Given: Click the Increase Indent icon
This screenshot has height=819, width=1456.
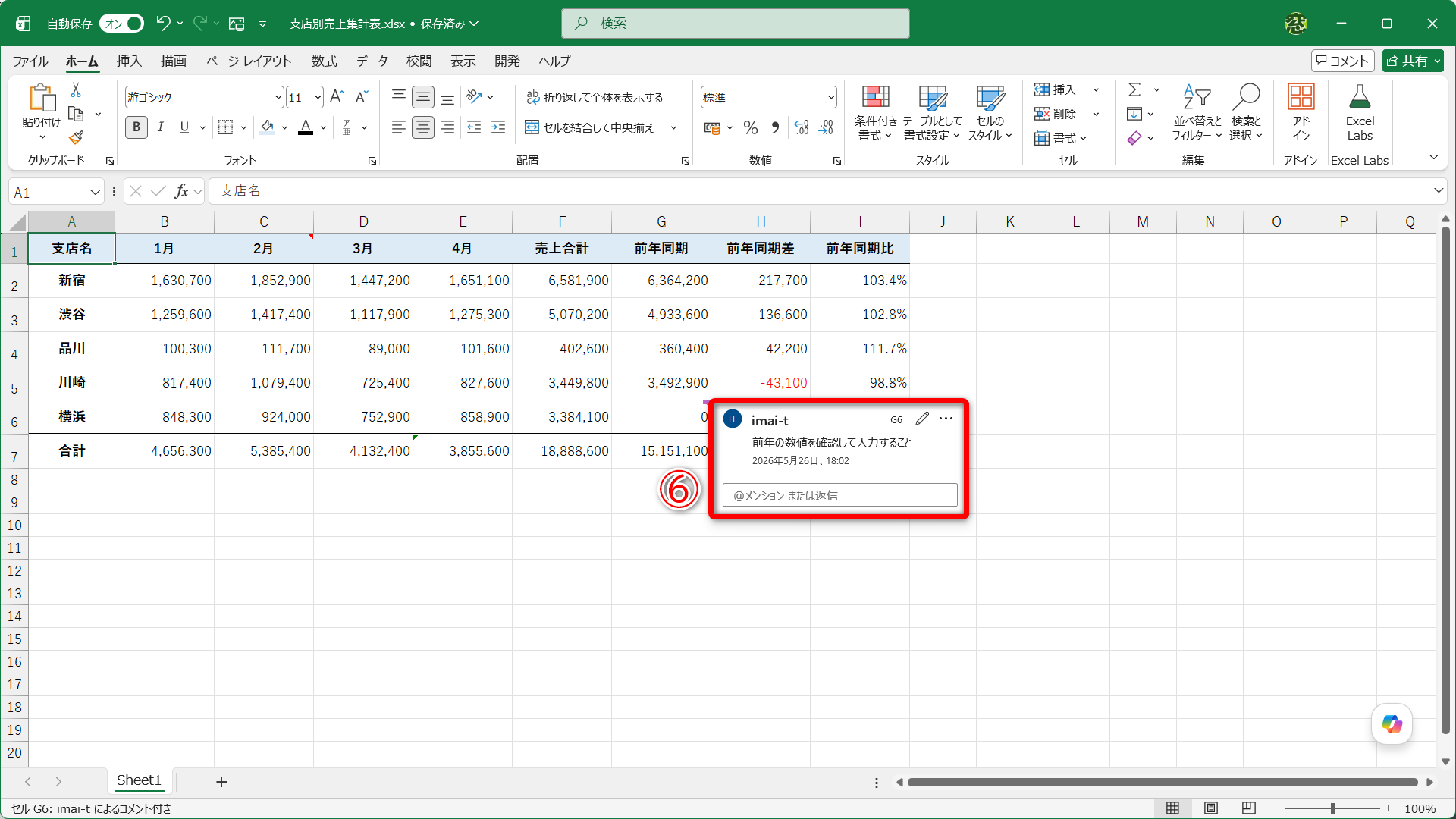Looking at the screenshot, I should 498,127.
